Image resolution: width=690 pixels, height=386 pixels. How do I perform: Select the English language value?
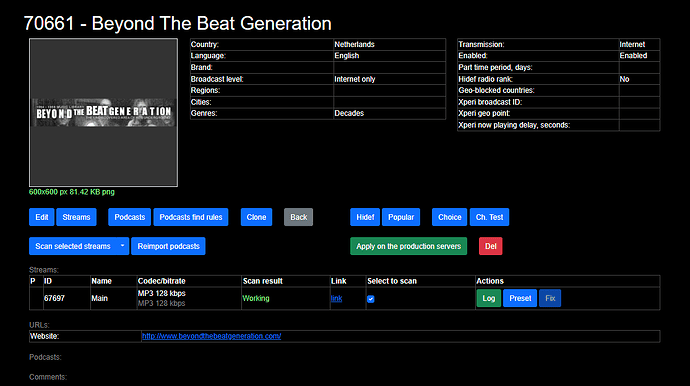[347, 56]
